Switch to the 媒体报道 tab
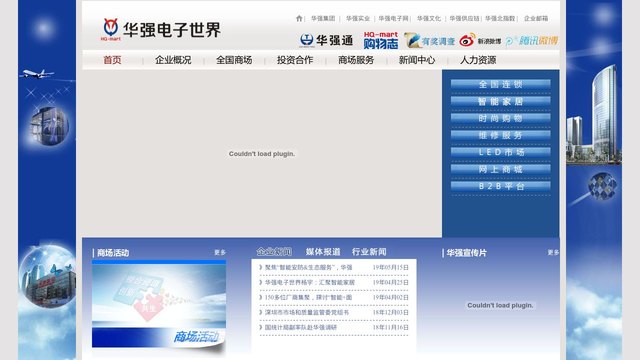This screenshot has height=360, width=640. (323, 252)
